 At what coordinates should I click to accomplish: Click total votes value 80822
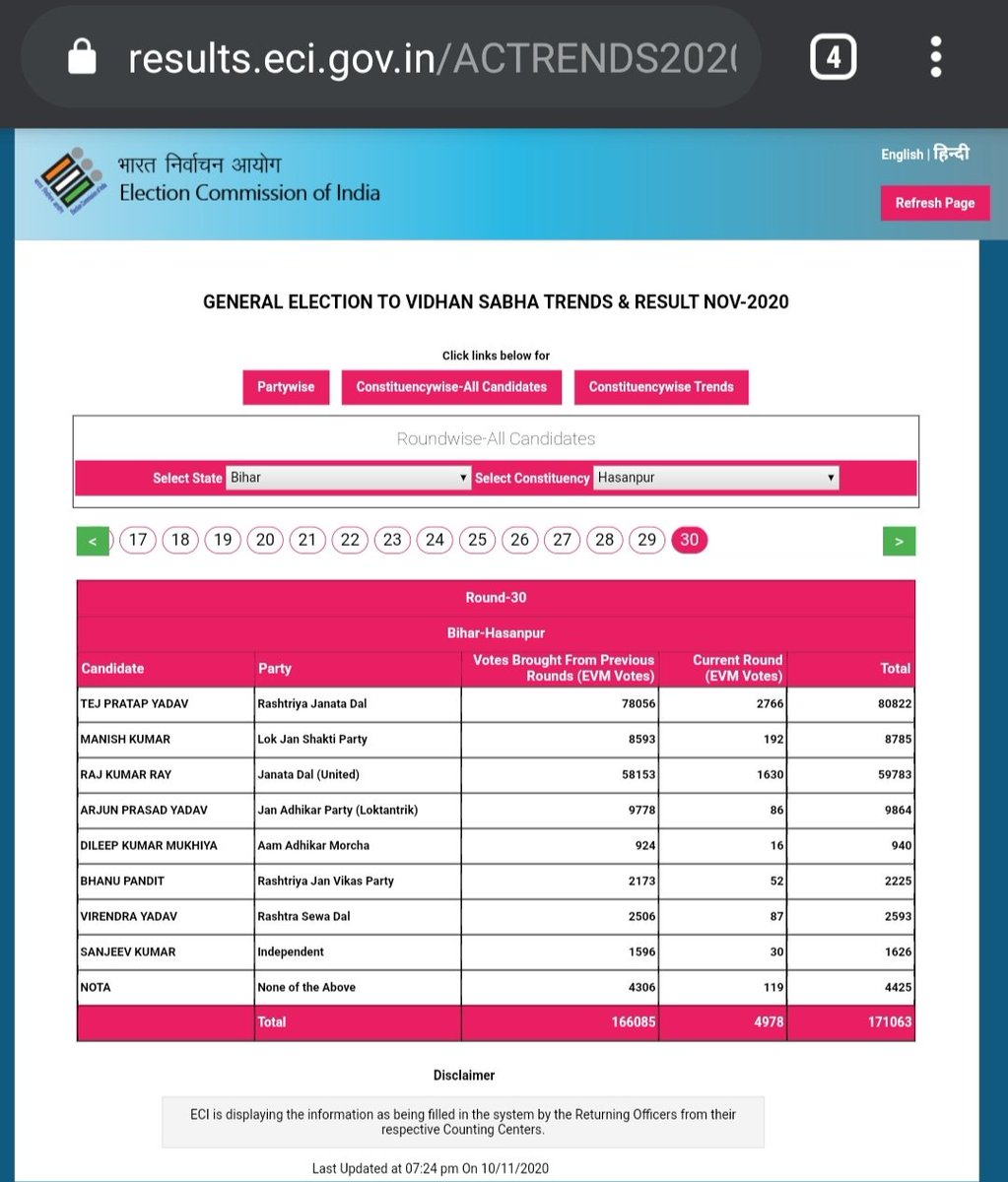(895, 703)
